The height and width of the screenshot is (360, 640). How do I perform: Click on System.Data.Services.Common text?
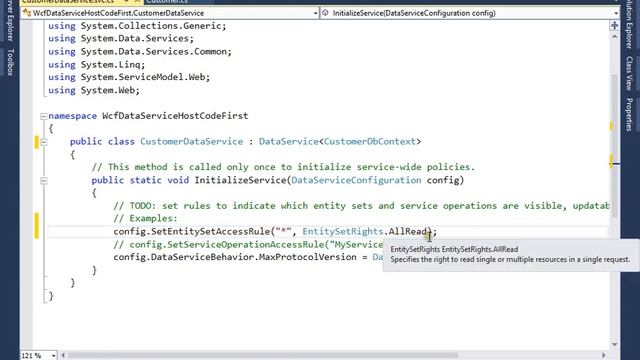(156, 52)
